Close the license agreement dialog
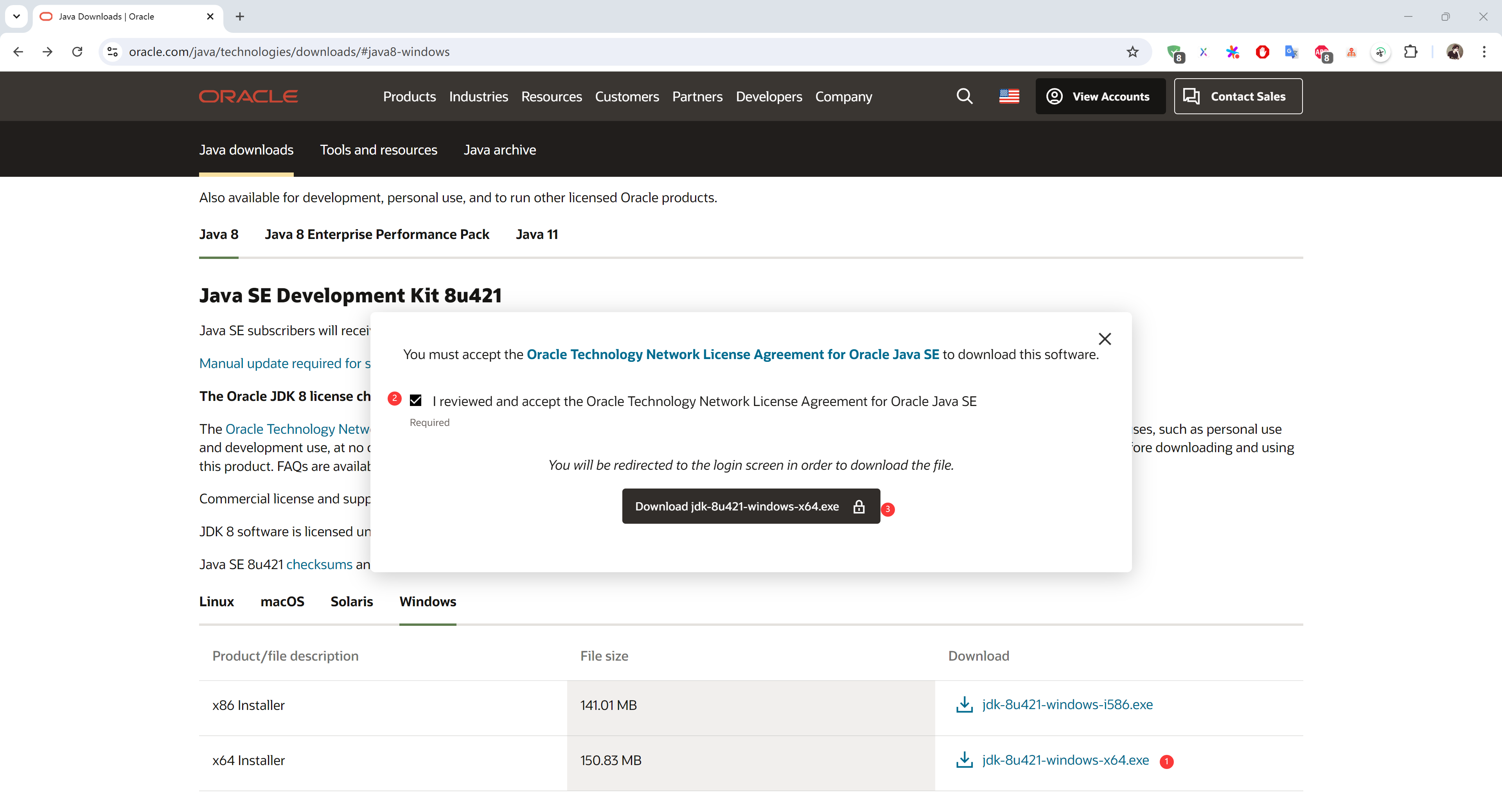1502x812 pixels. click(1104, 339)
